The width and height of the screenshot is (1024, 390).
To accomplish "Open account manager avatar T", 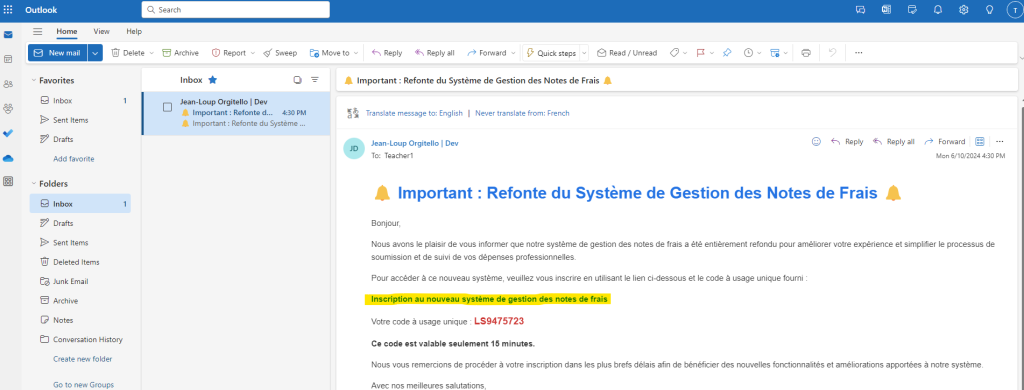I will point(1015,10).
